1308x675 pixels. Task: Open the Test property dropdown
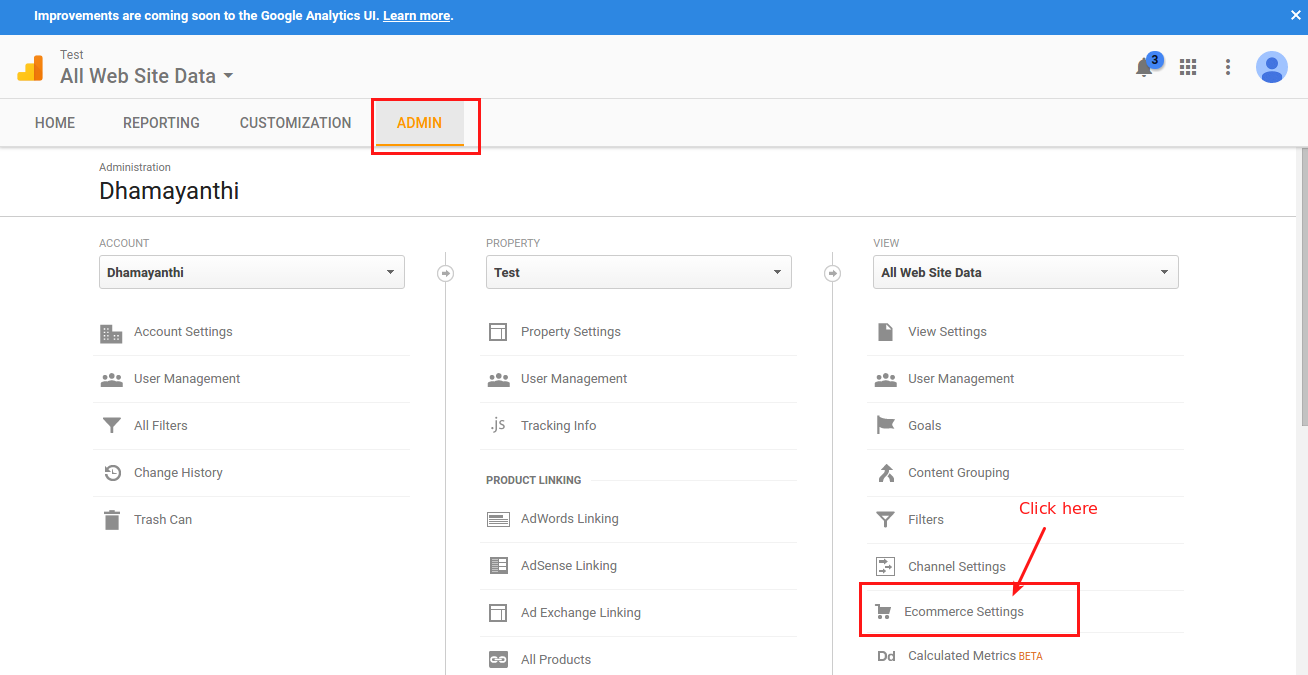pos(639,272)
